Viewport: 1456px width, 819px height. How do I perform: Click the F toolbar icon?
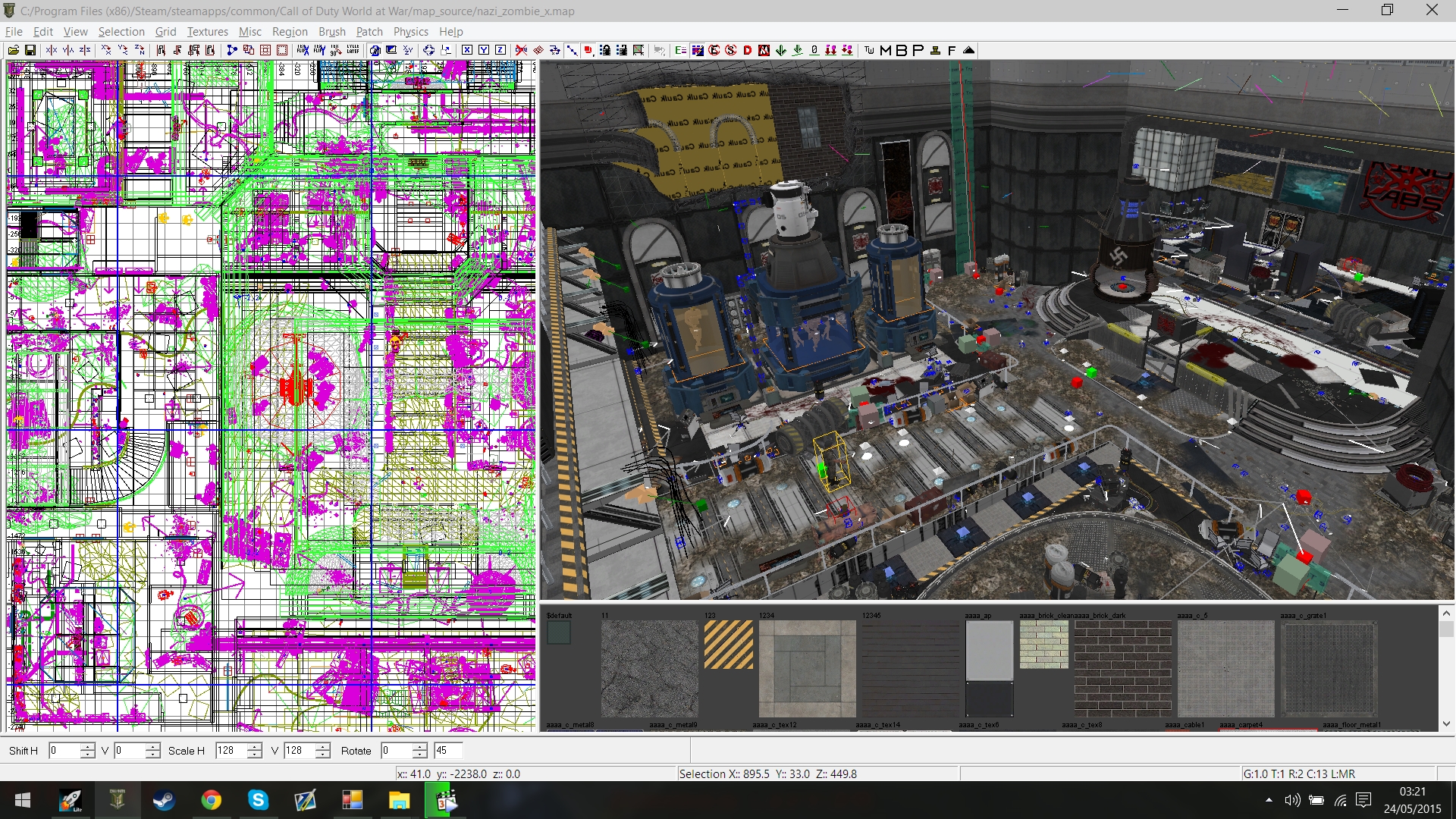[952, 50]
